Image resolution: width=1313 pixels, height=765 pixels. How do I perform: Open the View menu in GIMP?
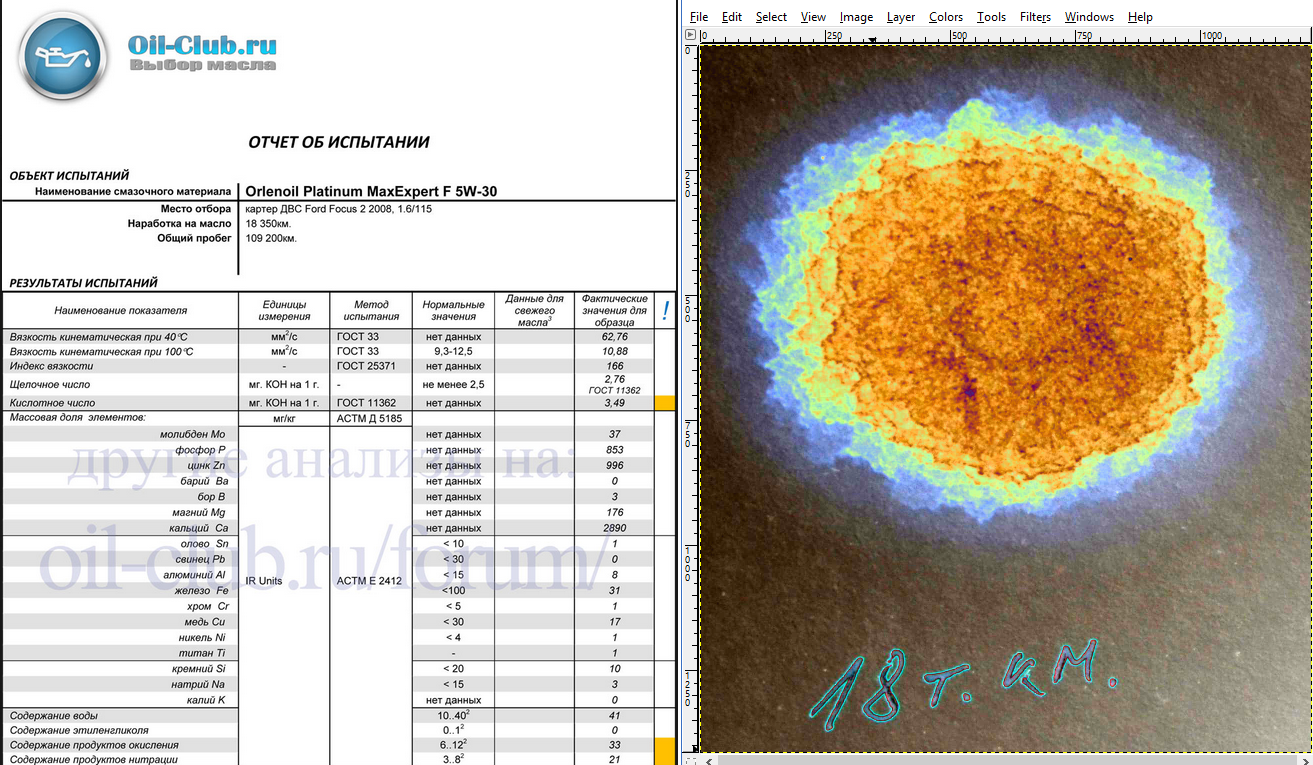(813, 17)
